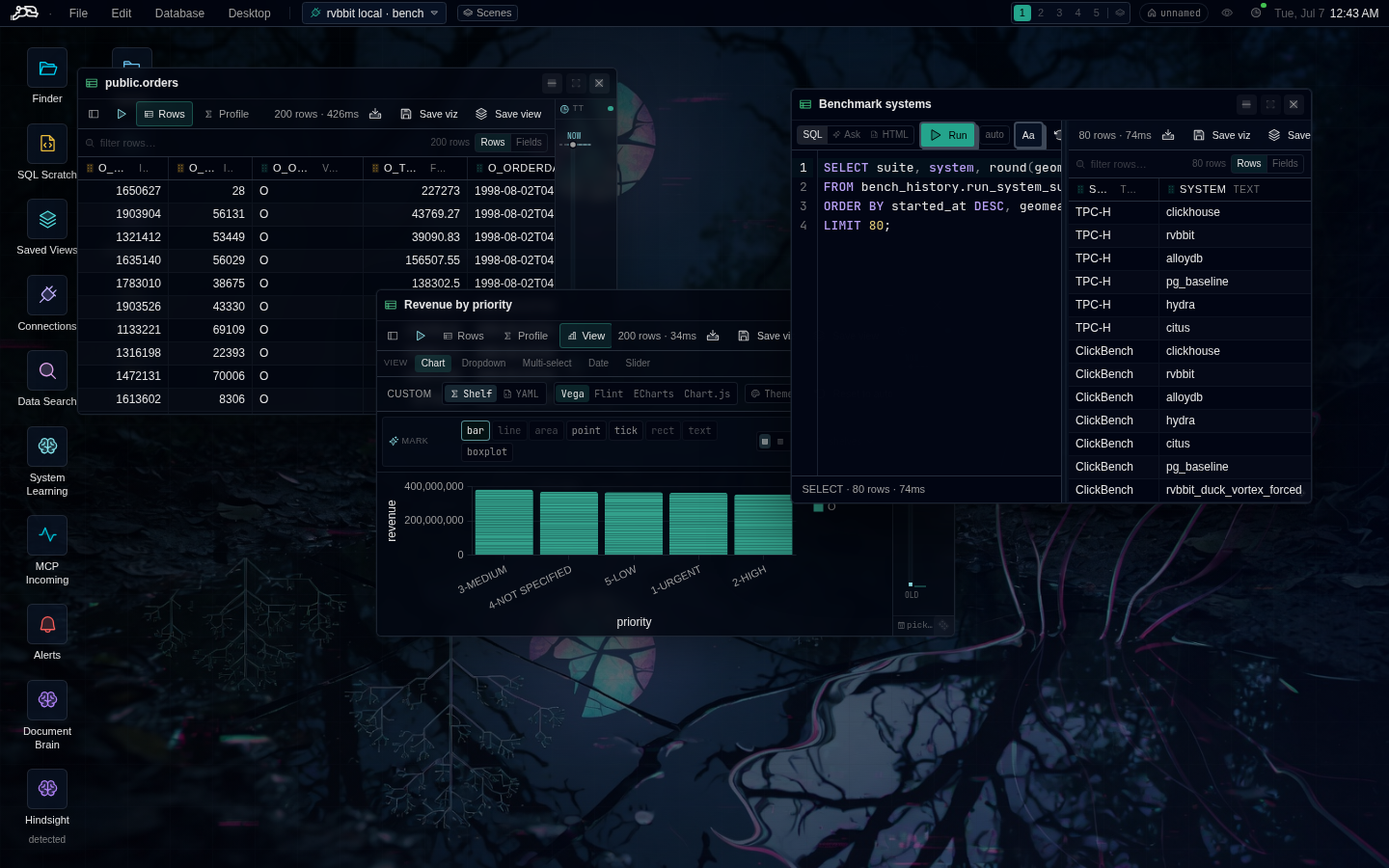Image resolution: width=1389 pixels, height=868 pixels.
Task: Click the layers icon after workspace 5
Action: tap(1120, 14)
